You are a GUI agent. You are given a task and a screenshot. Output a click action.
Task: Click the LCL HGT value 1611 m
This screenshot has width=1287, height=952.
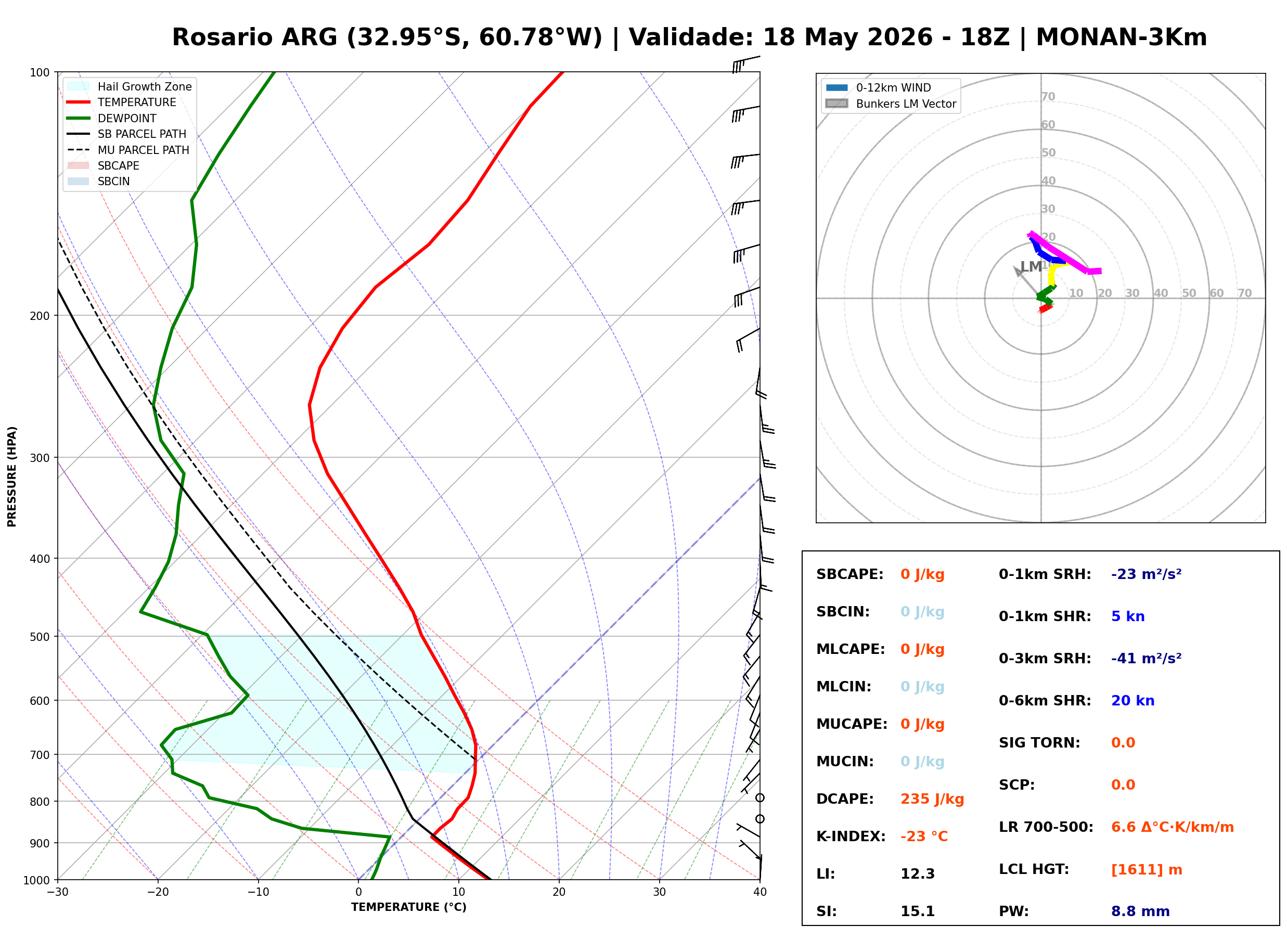point(1147,870)
